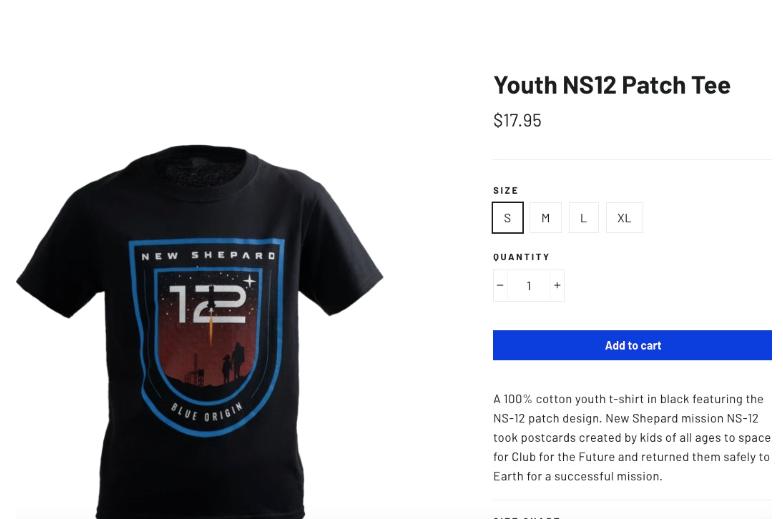
Task: Click the quantity number field
Action: tap(529, 286)
